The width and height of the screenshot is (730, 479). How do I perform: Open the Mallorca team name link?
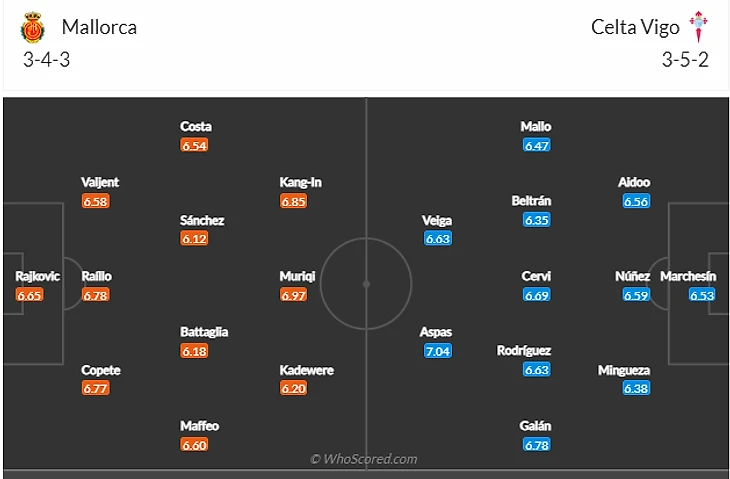click(x=99, y=27)
